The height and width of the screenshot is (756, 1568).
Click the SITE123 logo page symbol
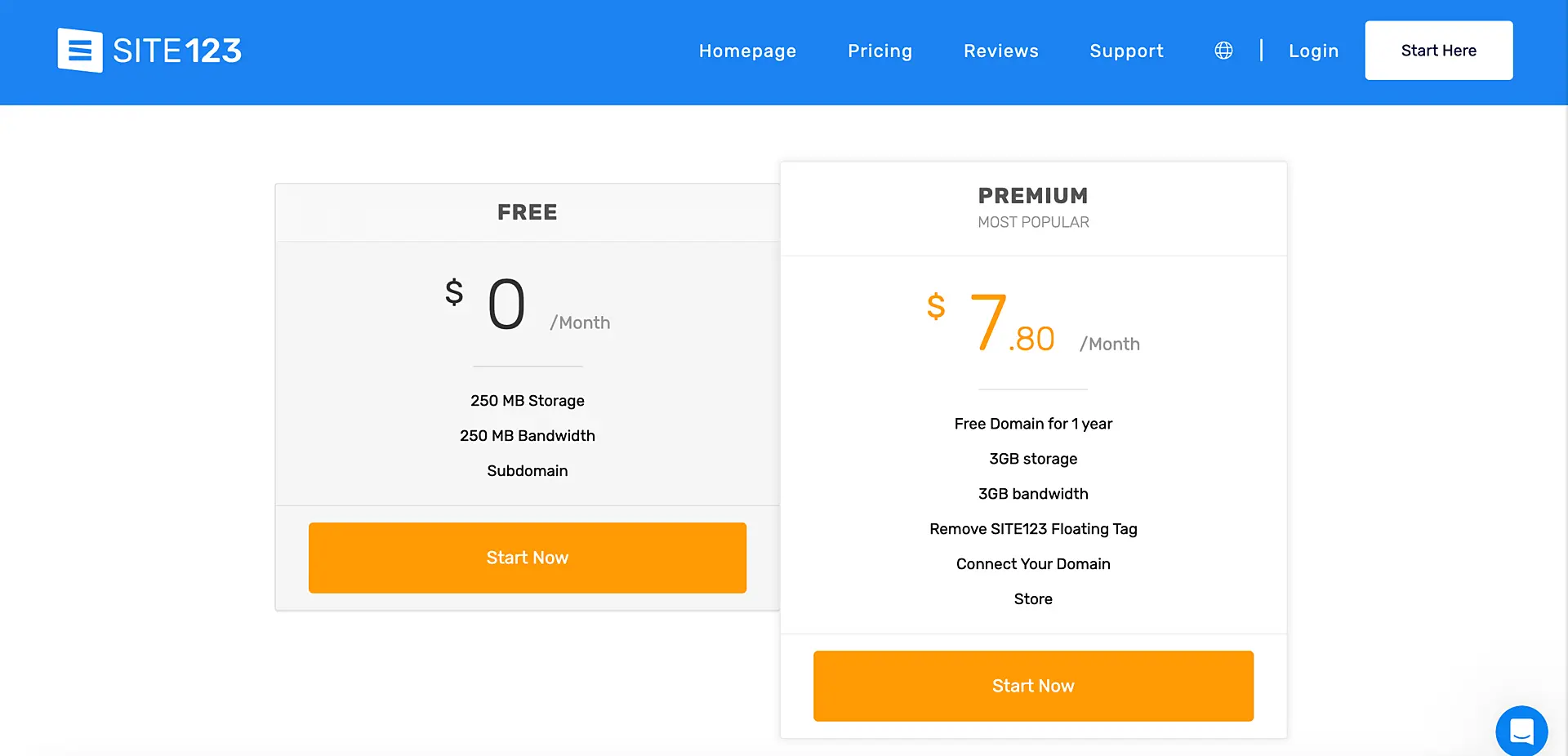[79, 50]
